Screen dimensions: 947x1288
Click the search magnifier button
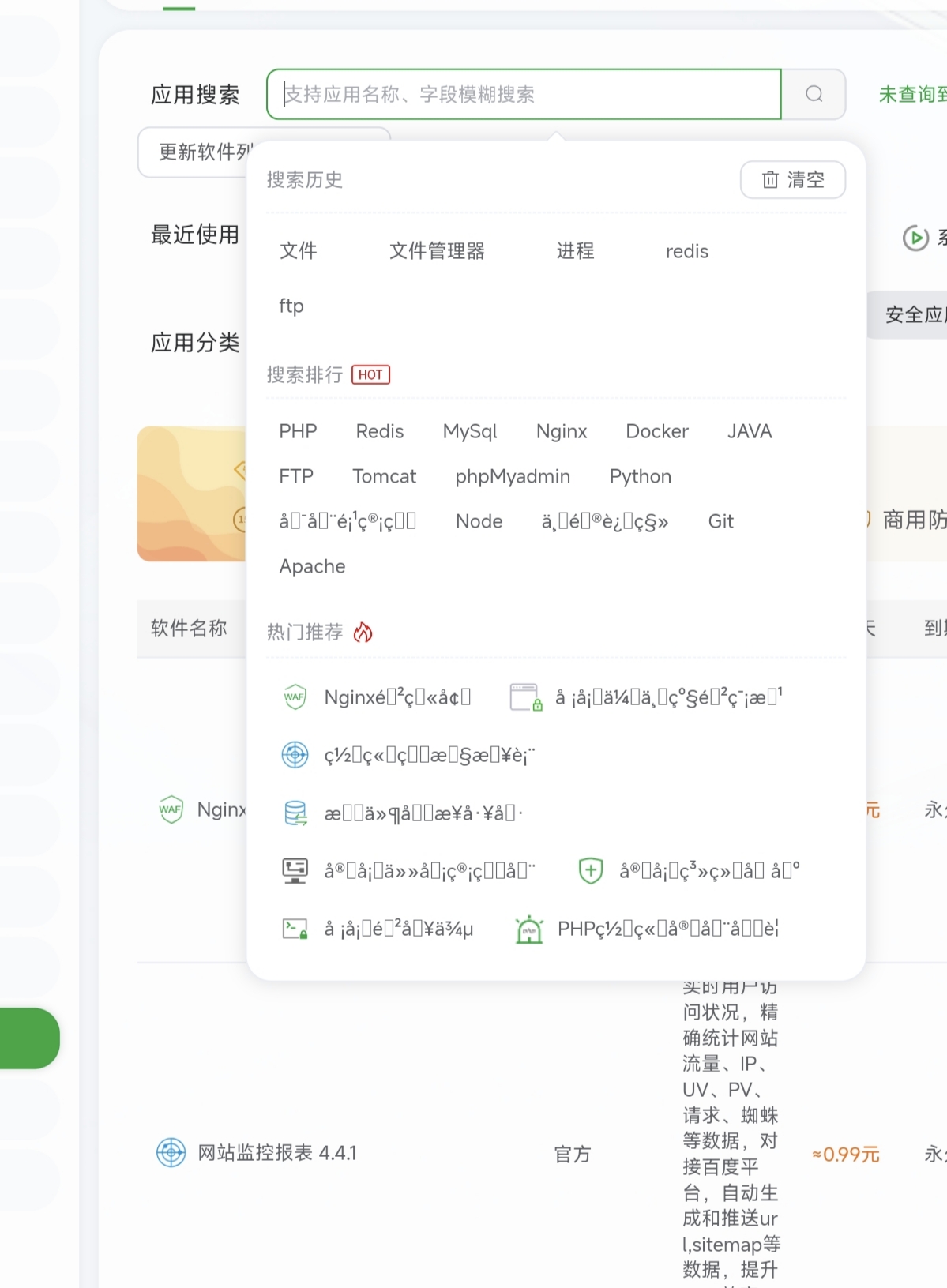coord(814,95)
